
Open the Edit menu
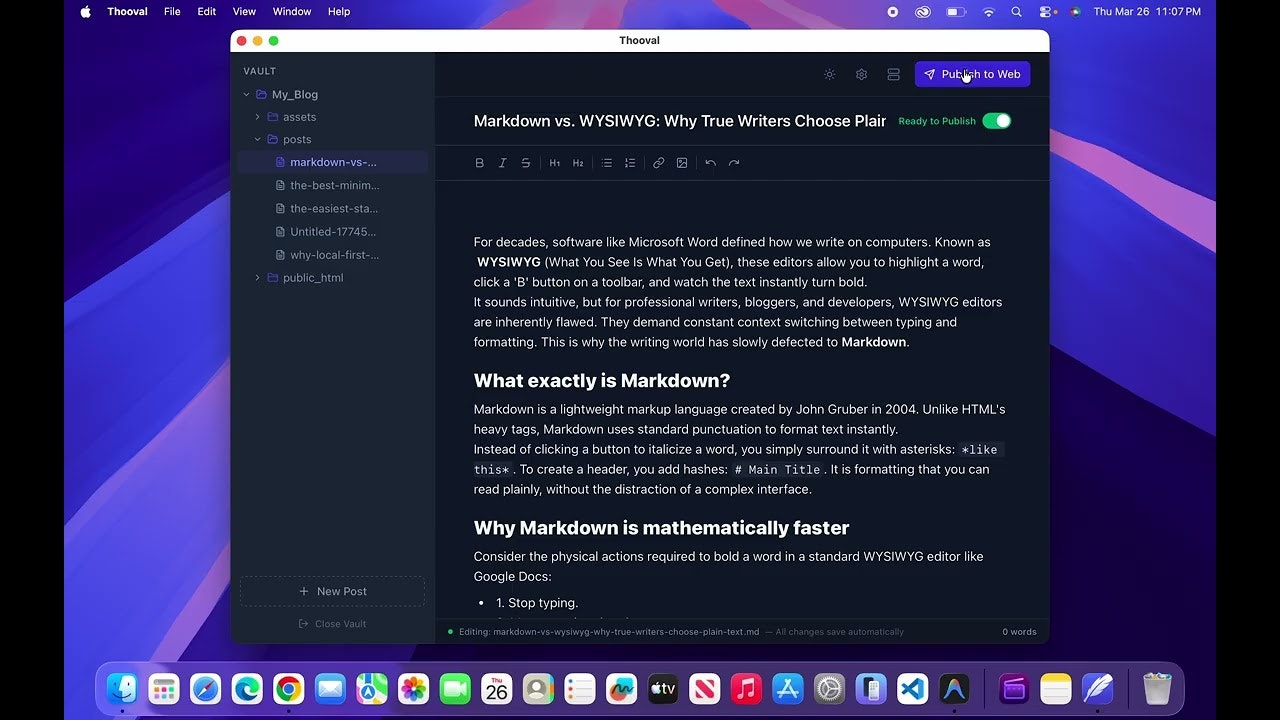pos(207,12)
